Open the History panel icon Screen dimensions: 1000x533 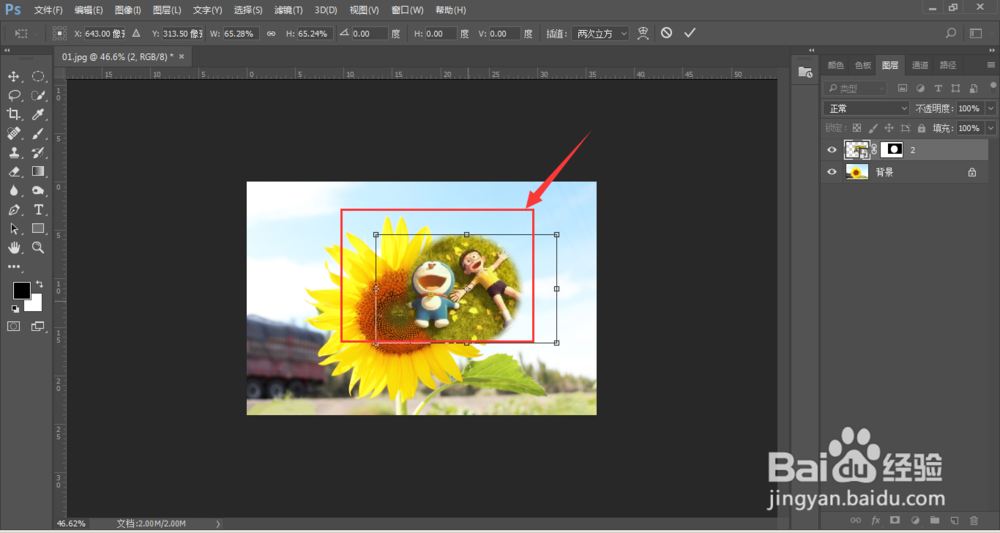pos(805,73)
